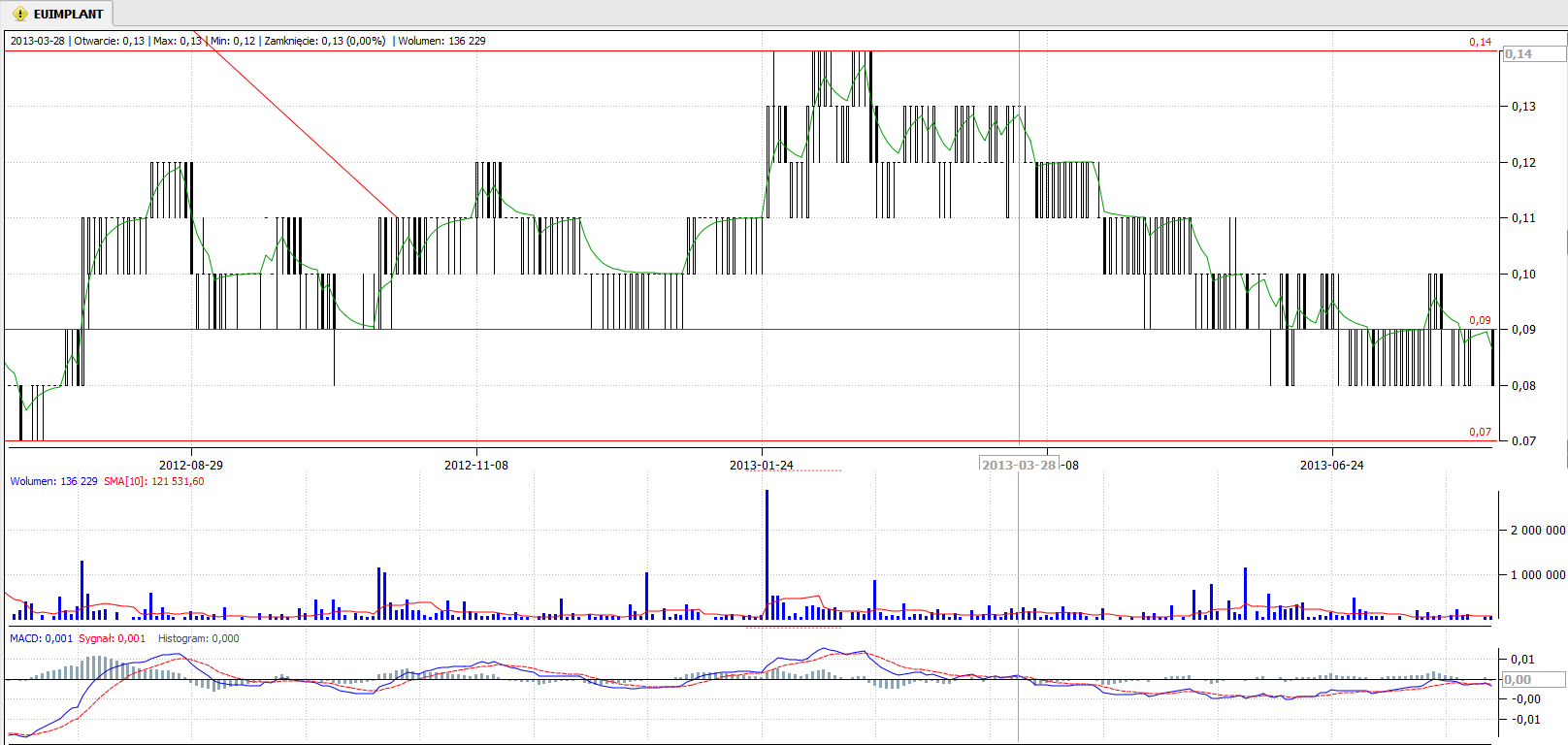The height and width of the screenshot is (745, 1568).
Task: Click the 2013-01-24 date label
Action: coord(762,465)
